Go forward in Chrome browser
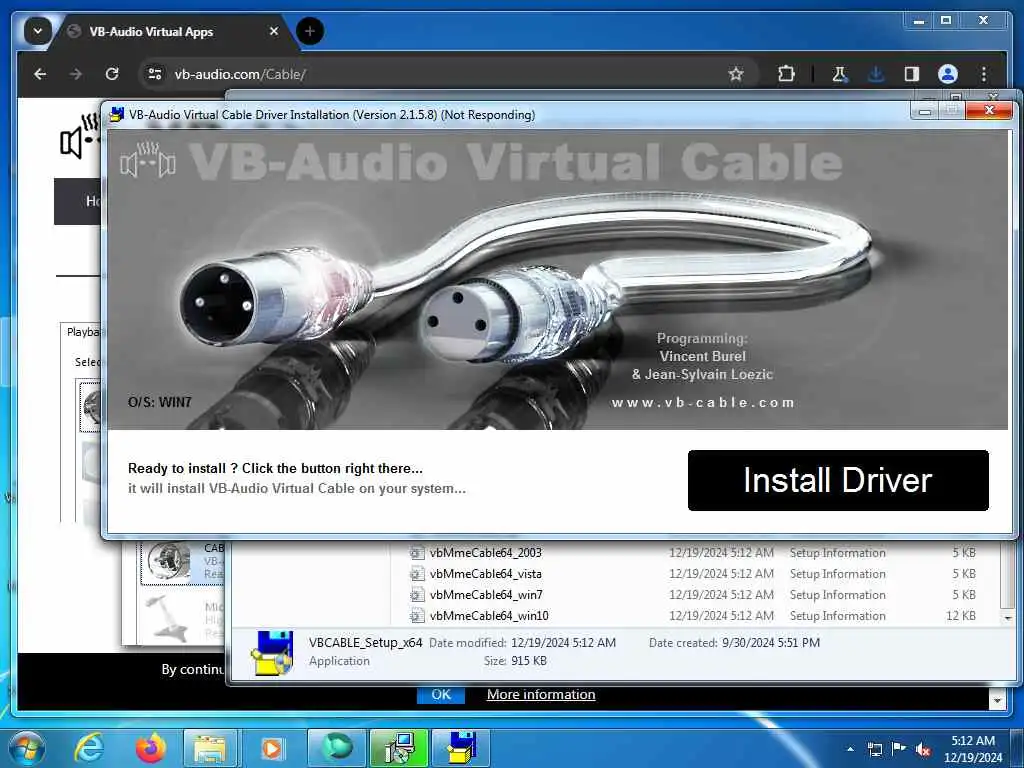The width and height of the screenshot is (1024, 768). tap(76, 74)
